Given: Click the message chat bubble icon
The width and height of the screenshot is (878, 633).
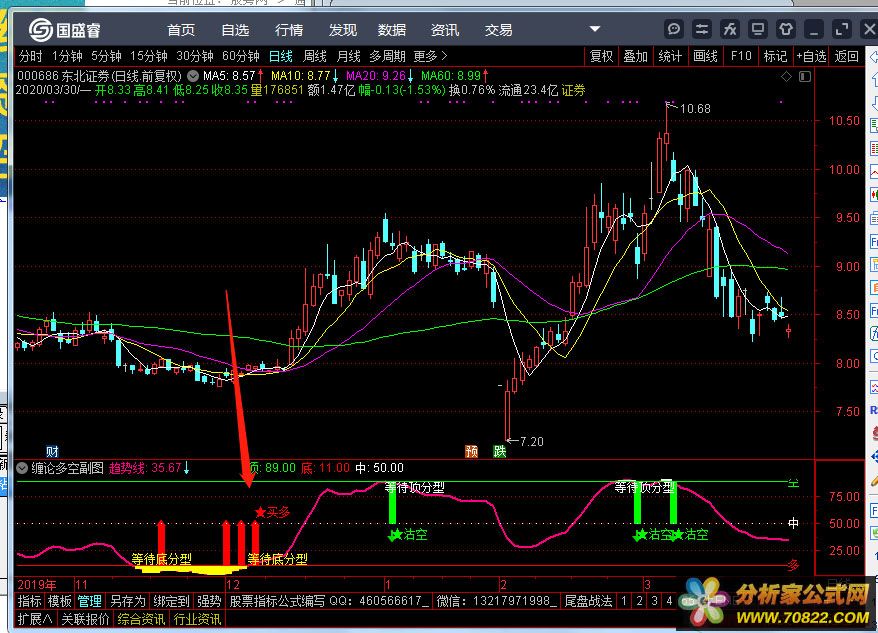Looking at the screenshot, I should [676, 29].
